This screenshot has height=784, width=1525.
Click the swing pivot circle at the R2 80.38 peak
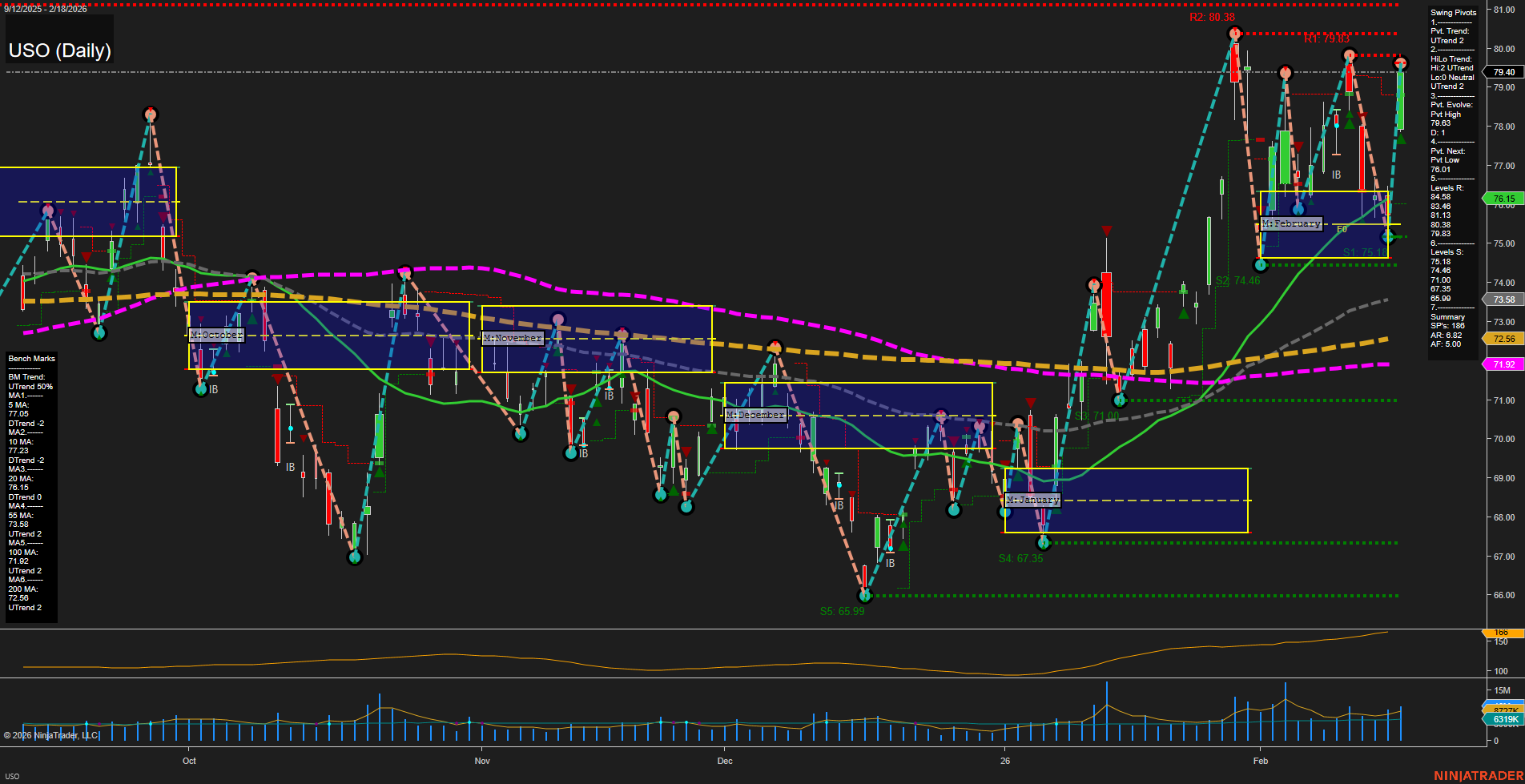tap(1233, 33)
